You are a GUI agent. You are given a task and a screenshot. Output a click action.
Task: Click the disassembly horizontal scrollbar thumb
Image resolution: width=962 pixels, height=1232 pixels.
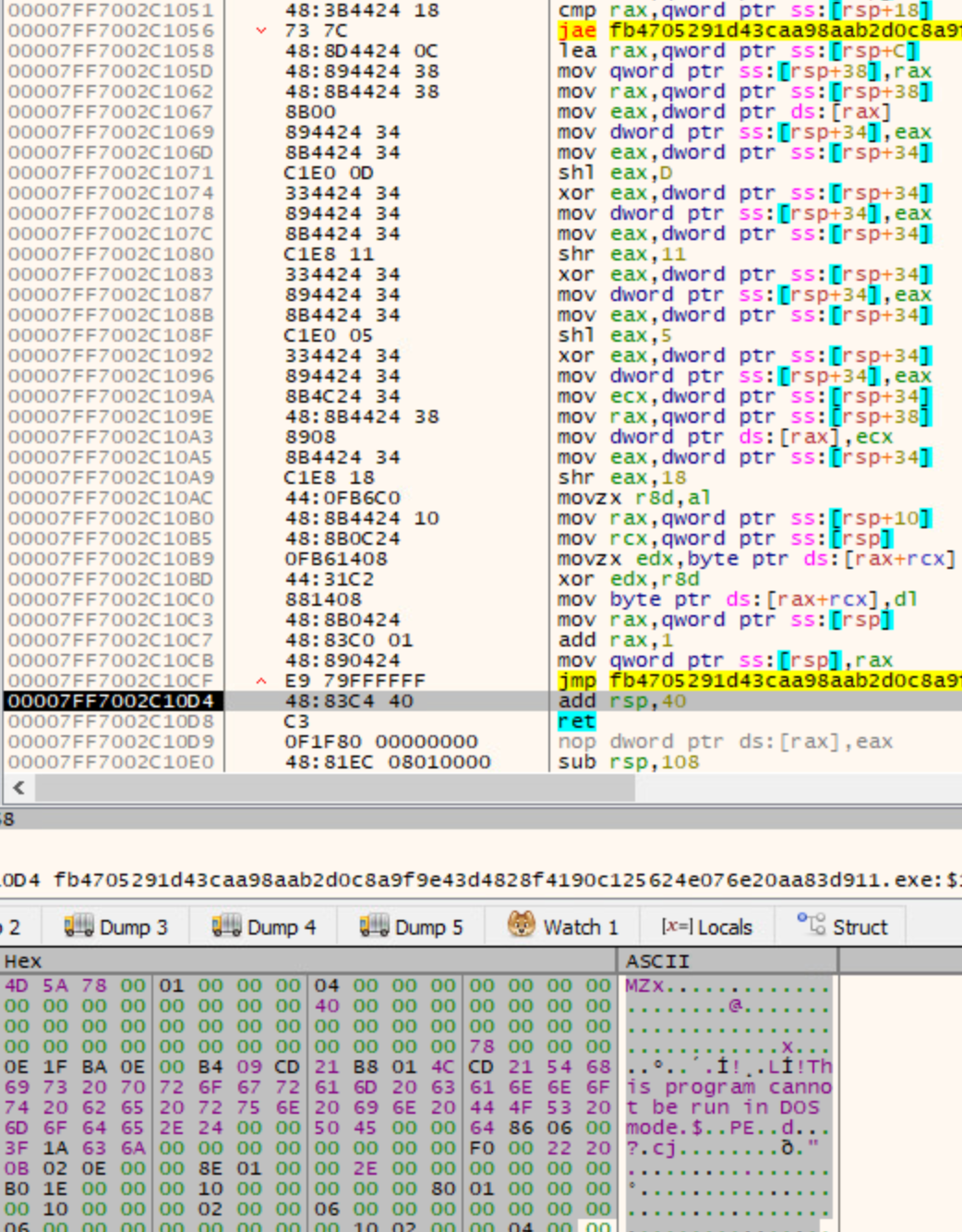(335, 789)
